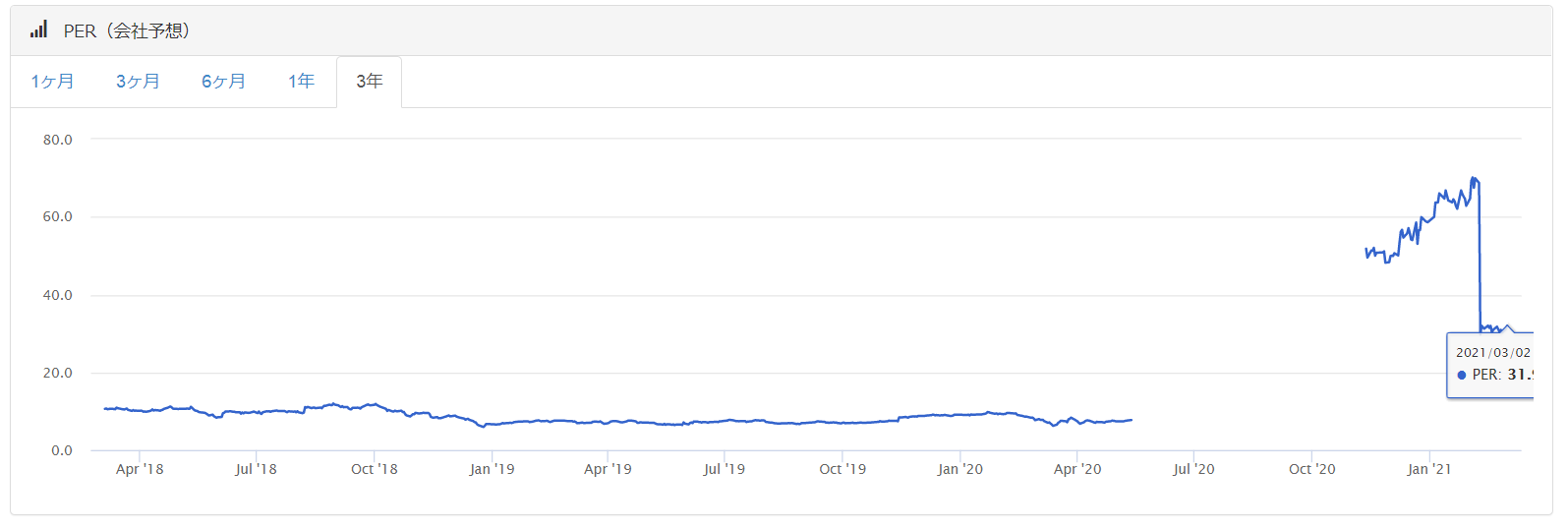This screenshot has width=1568, height=529.
Task: Switch to the 3ヶ月 tab
Action: point(138,82)
